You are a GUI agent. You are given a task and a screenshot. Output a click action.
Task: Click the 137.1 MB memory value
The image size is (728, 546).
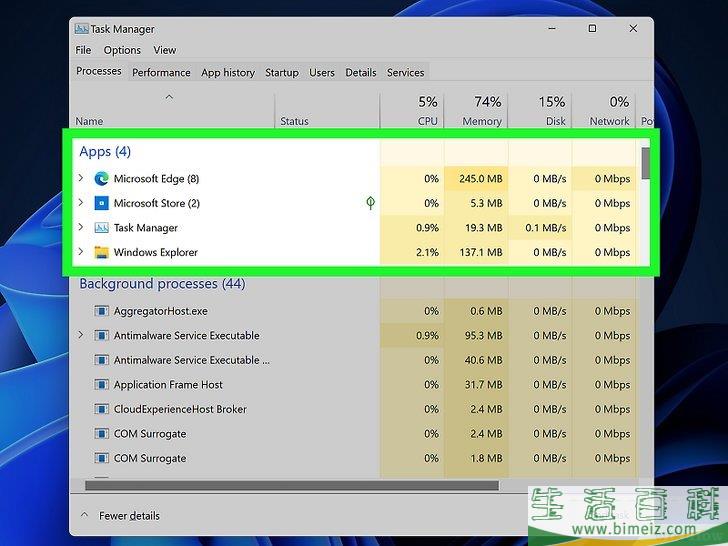pos(481,252)
